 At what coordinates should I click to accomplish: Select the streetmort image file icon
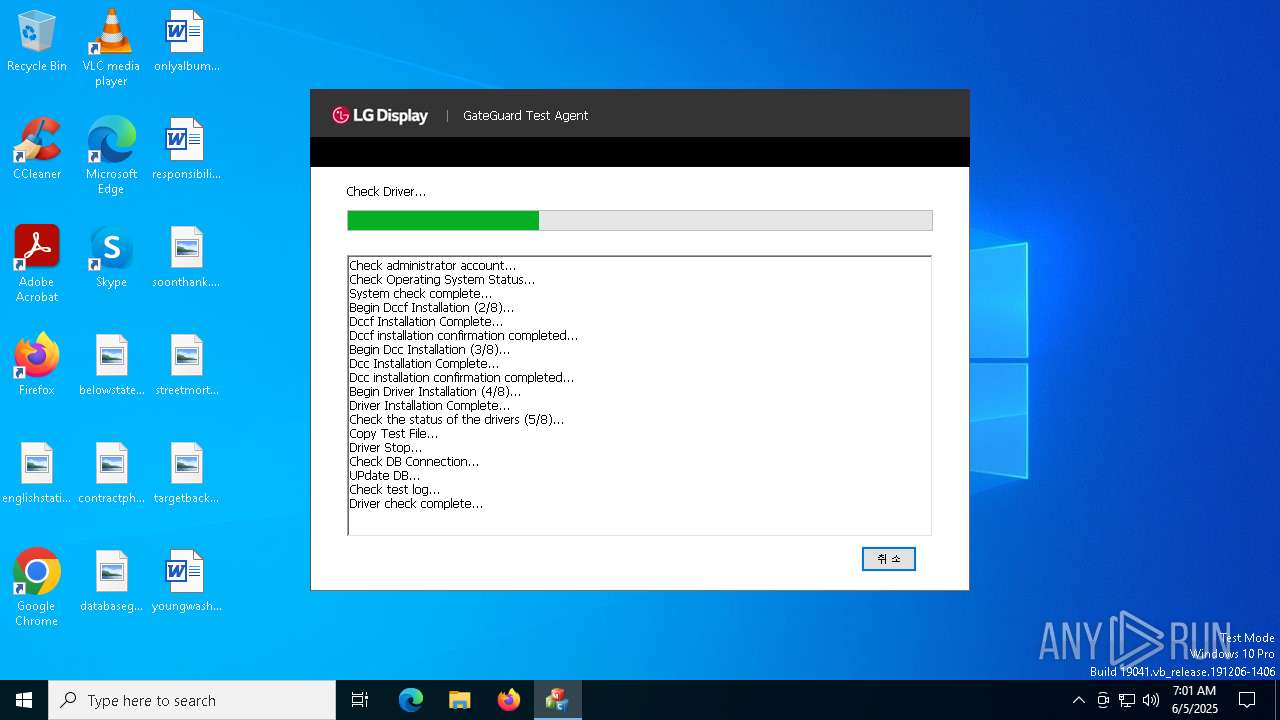[186, 366]
